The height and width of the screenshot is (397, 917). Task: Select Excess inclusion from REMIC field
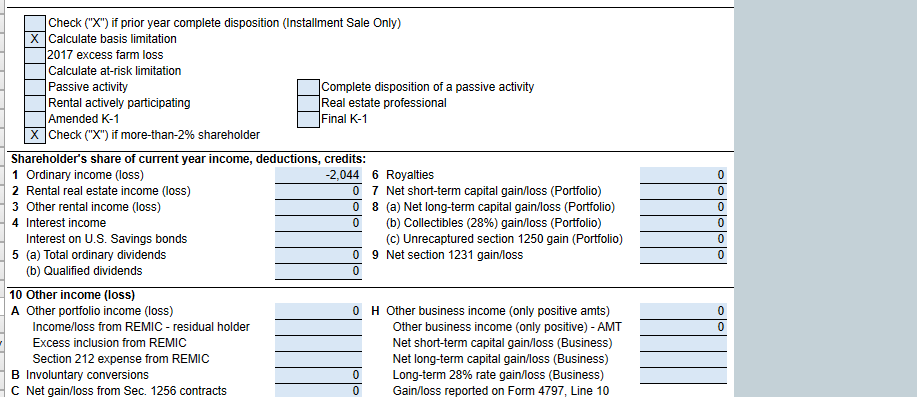[x=318, y=343]
